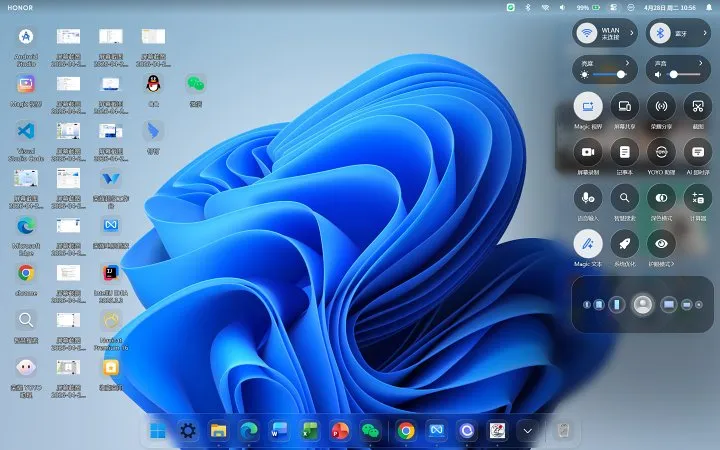
Task: Take a screenshot with the 截图 scissors icon
Action: [698, 107]
